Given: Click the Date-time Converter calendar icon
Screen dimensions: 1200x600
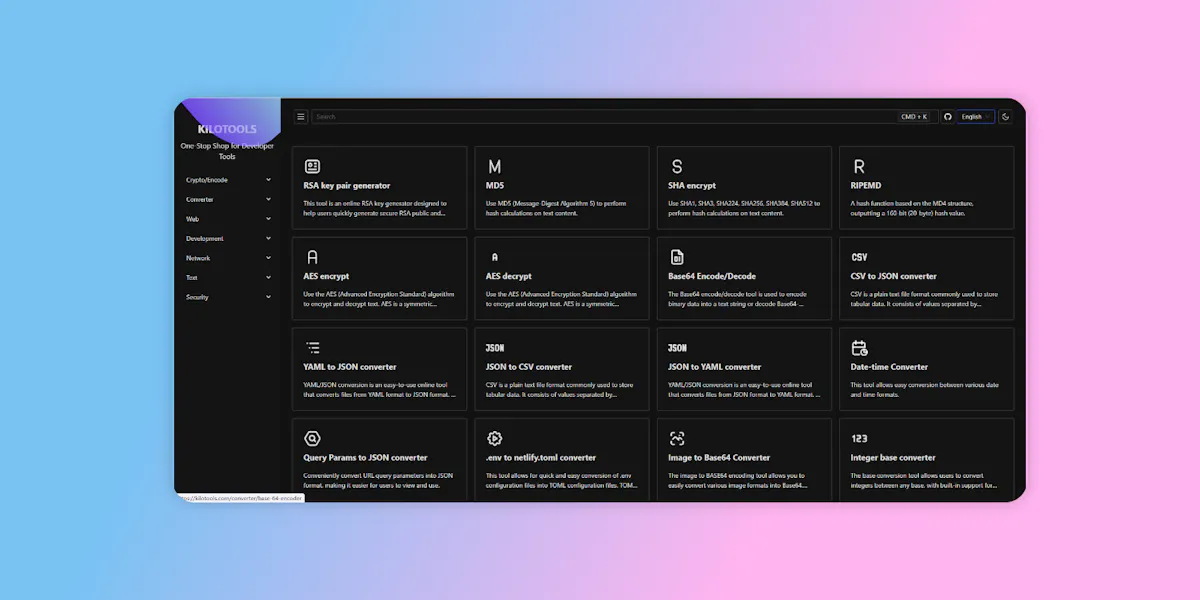Looking at the screenshot, I should point(859,348).
